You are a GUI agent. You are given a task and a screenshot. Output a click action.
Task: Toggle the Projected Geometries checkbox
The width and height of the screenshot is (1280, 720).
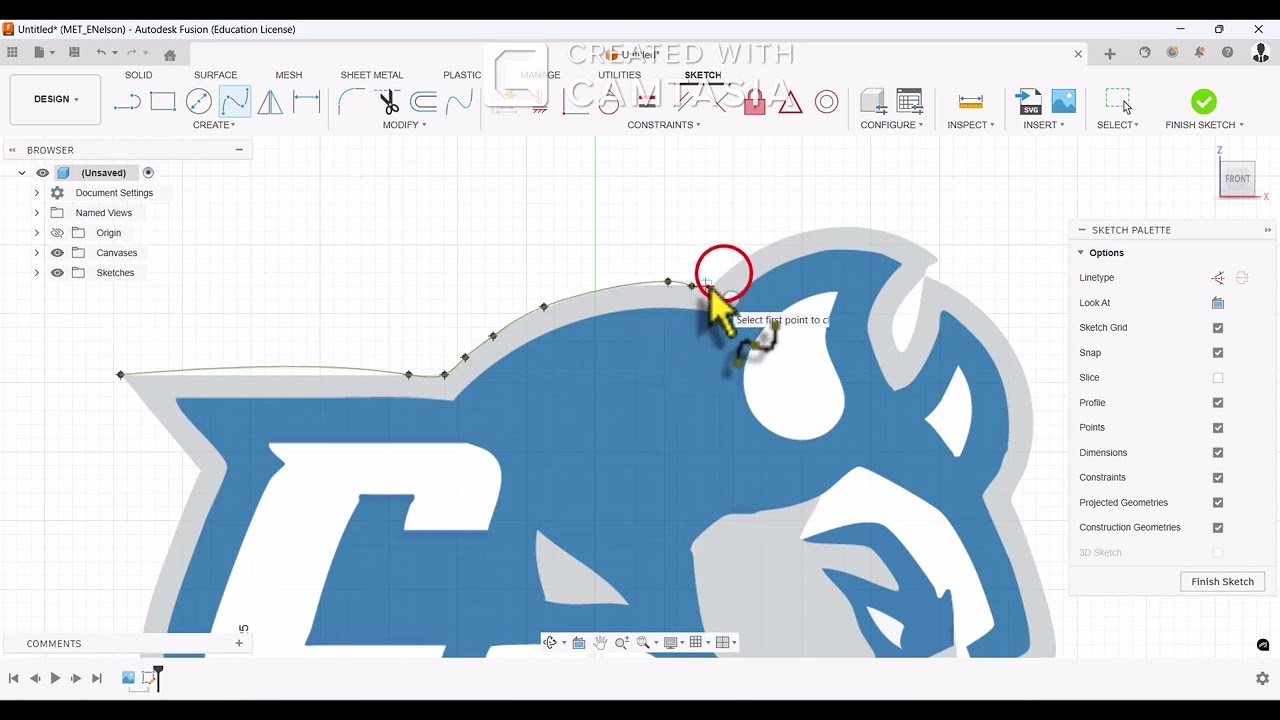pyautogui.click(x=1218, y=503)
